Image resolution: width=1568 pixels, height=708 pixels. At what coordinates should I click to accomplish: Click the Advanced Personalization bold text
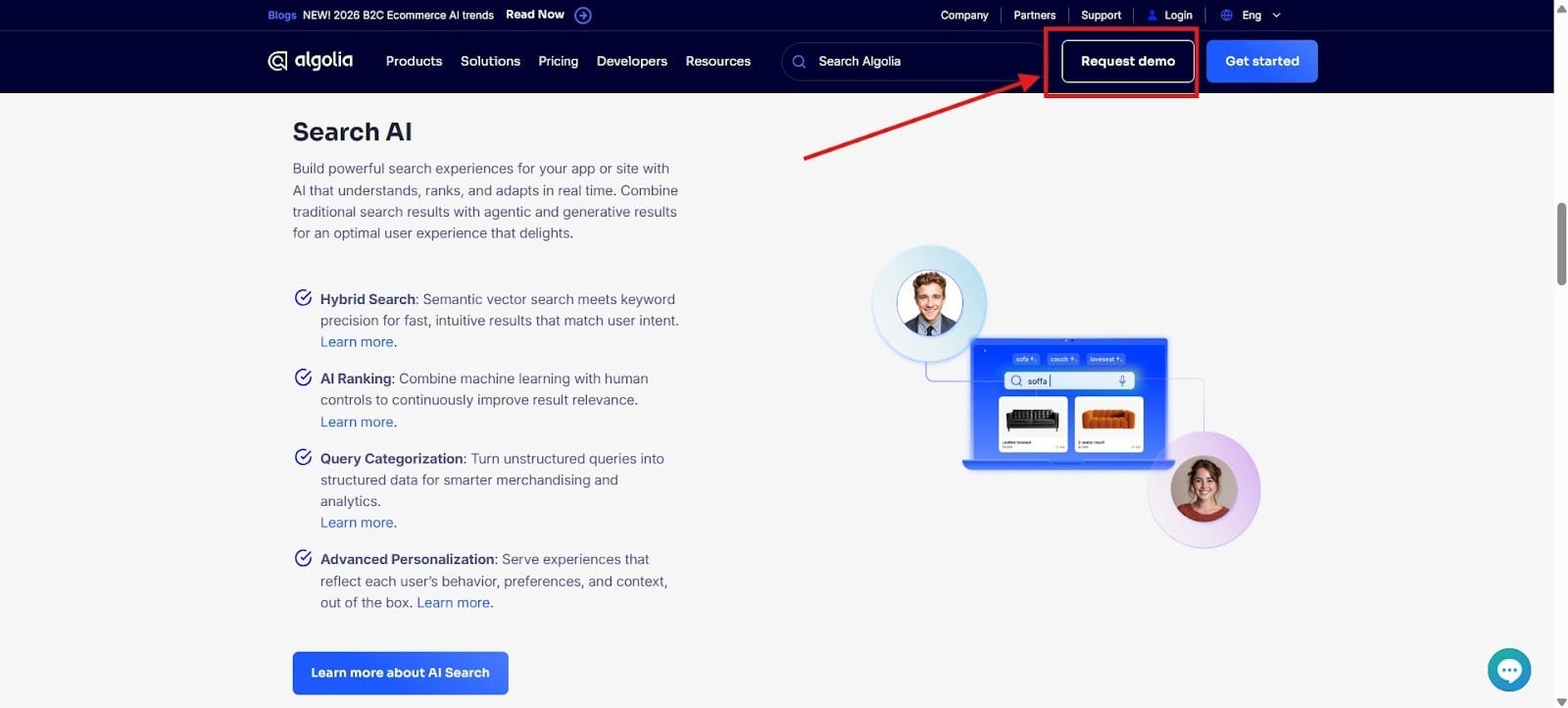(x=407, y=559)
